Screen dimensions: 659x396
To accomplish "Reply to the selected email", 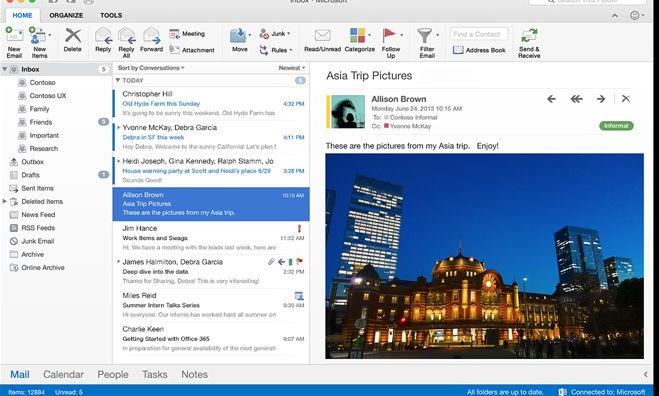I will pyautogui.click(x=103, y=40).
